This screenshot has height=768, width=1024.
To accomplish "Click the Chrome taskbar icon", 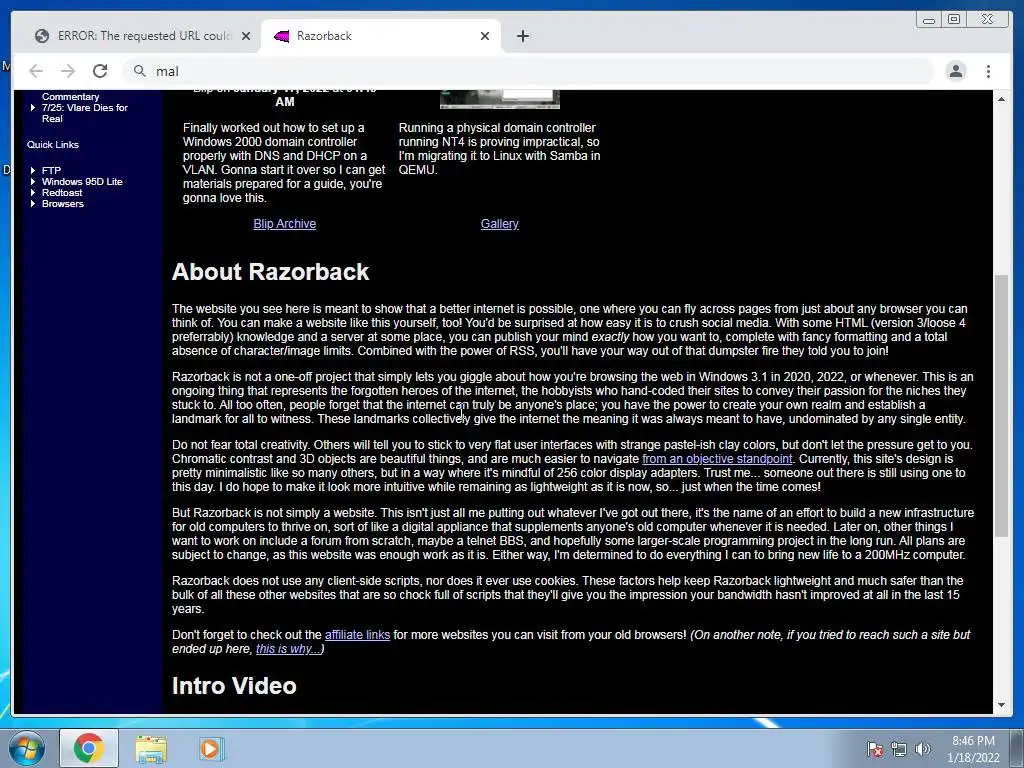I will [x=89, y=748].
